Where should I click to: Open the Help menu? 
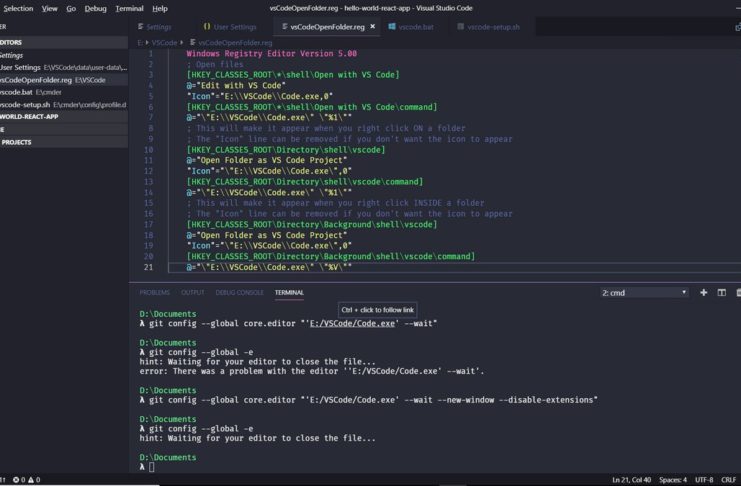click(x=160, y=9)
